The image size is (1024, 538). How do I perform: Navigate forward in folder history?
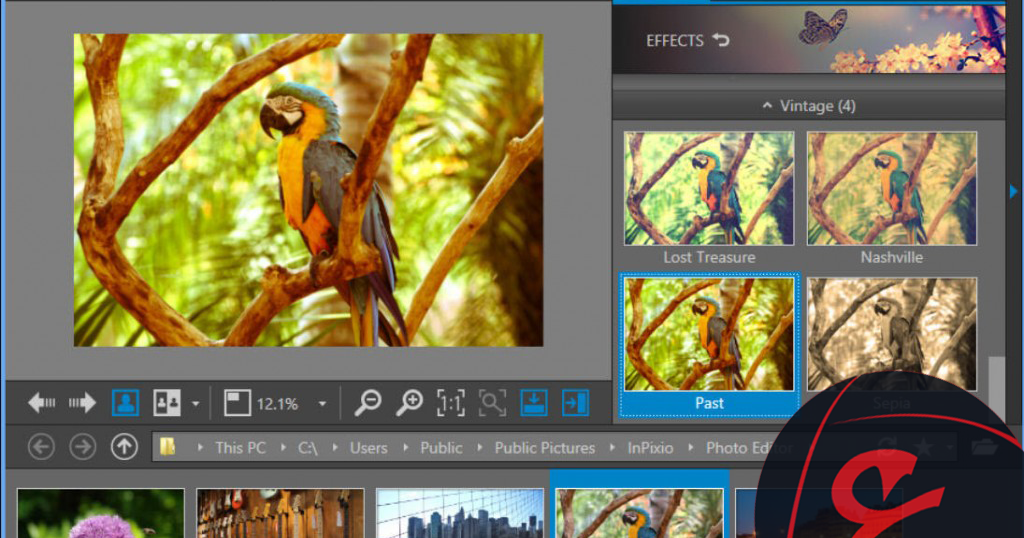tap(82, 447)
